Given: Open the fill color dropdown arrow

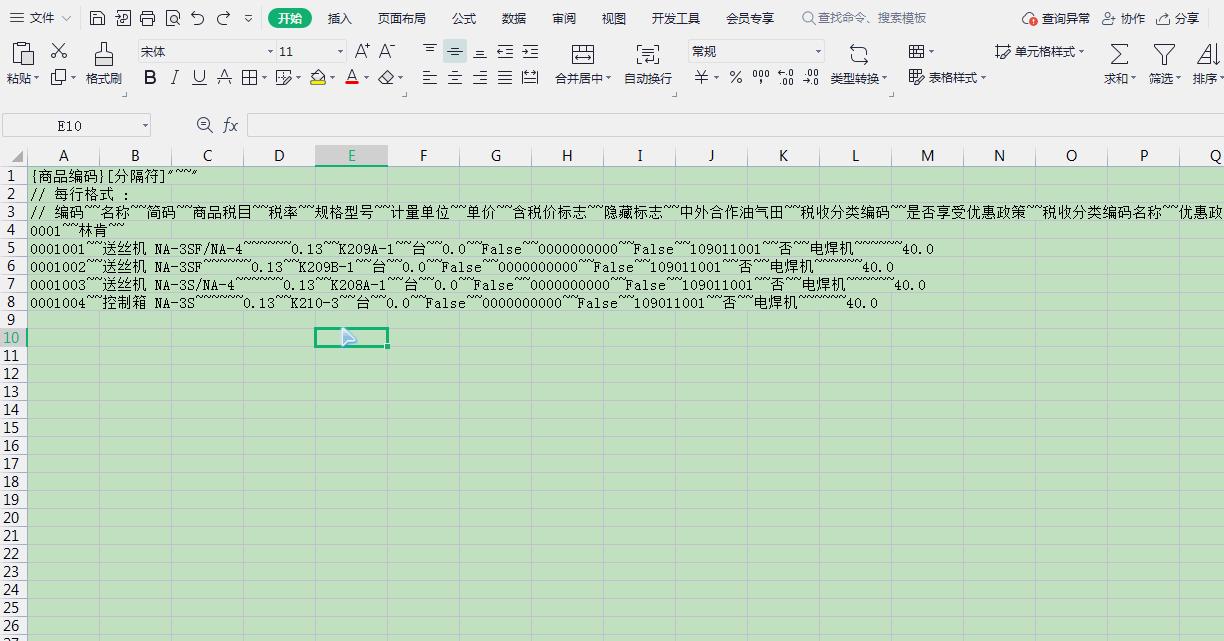Looking at the screenshot, I should (x=332, y=77).
